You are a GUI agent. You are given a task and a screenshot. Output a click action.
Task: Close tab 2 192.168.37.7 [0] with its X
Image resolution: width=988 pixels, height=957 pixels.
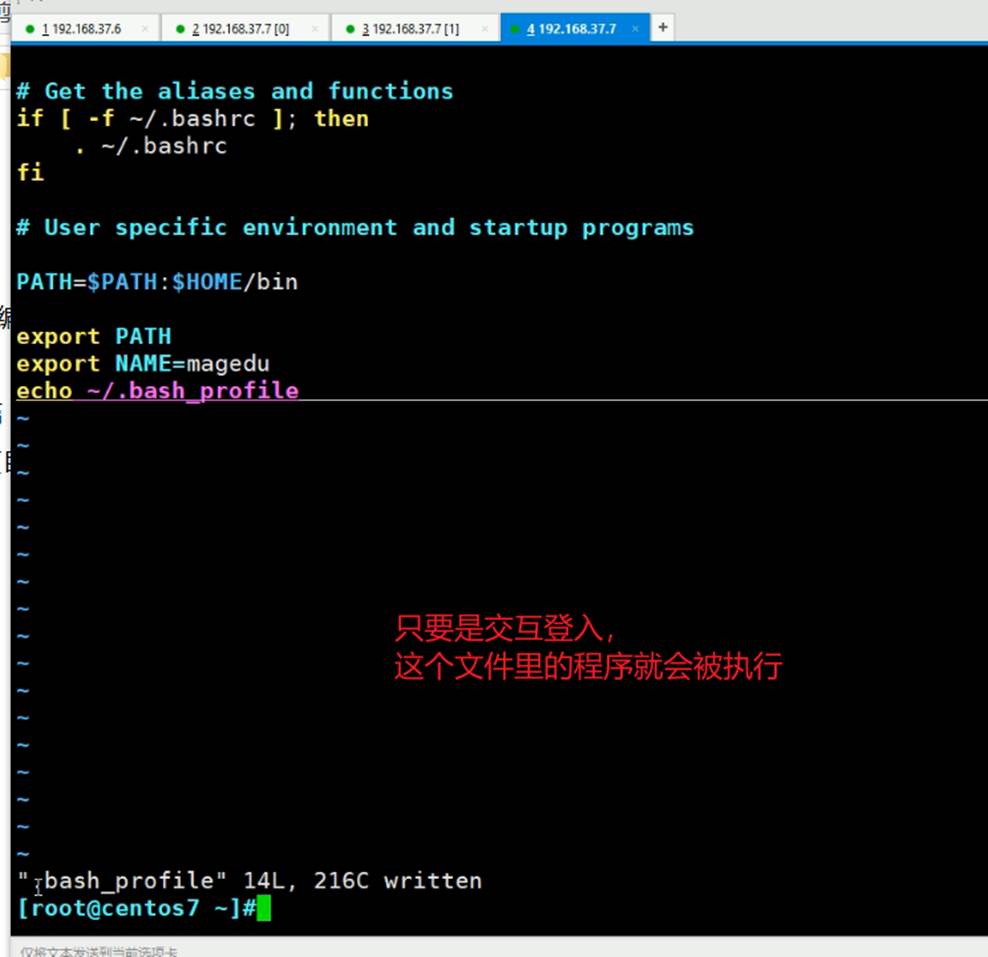point(313,30)
